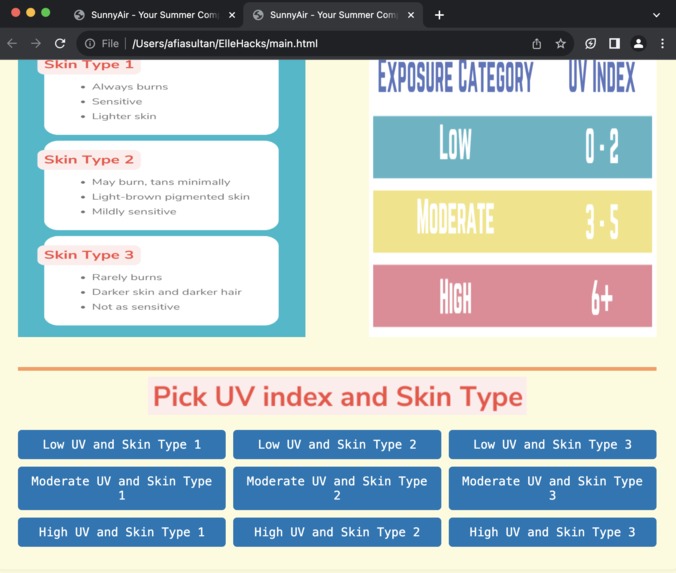Click the macOS yellow minimize button
676x573 pixels.
(x=31, y=13)
